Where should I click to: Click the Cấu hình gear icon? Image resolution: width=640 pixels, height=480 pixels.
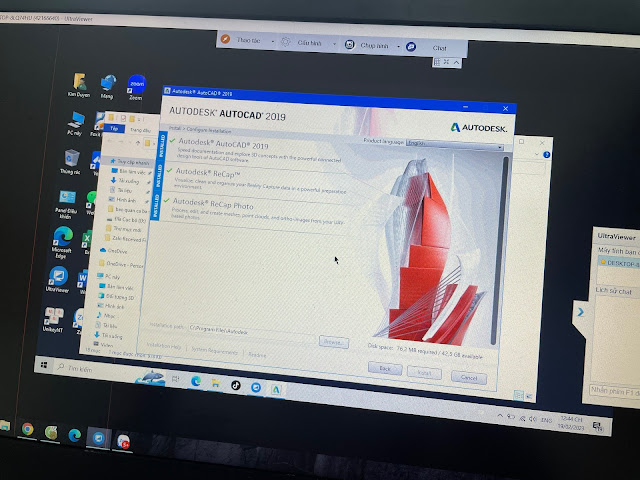(286, 42)
